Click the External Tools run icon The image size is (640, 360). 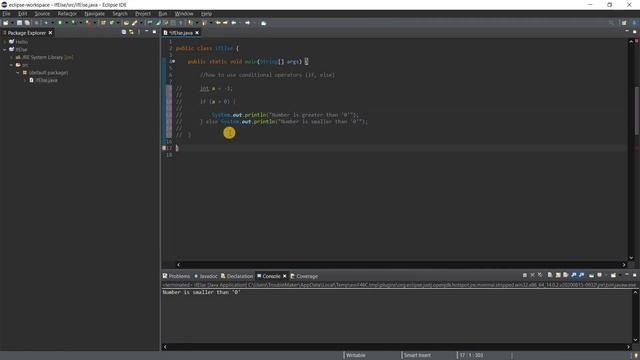[88, 23]
